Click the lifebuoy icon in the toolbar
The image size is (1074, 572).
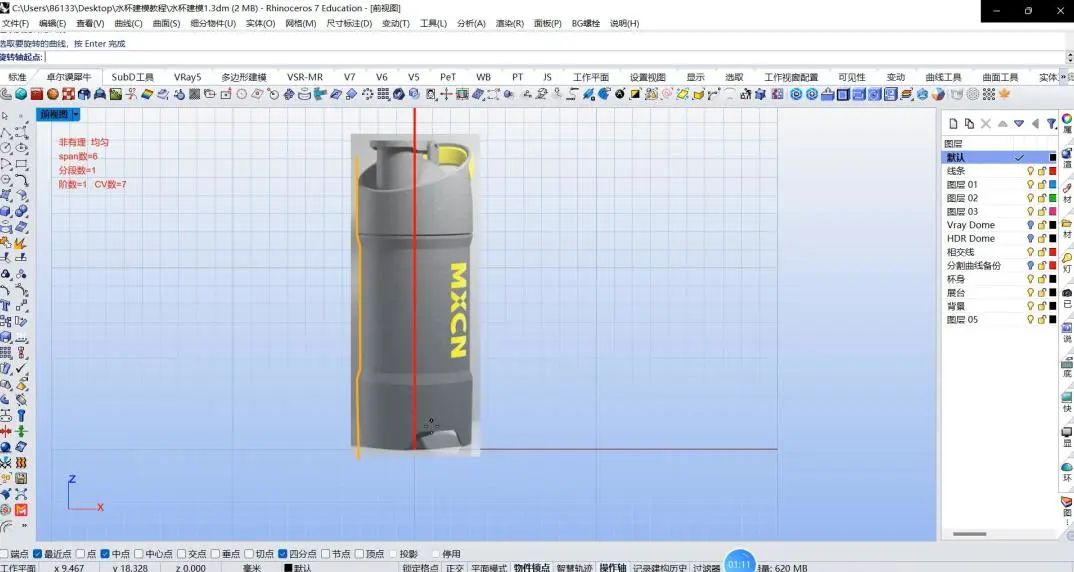pos(68,94)
